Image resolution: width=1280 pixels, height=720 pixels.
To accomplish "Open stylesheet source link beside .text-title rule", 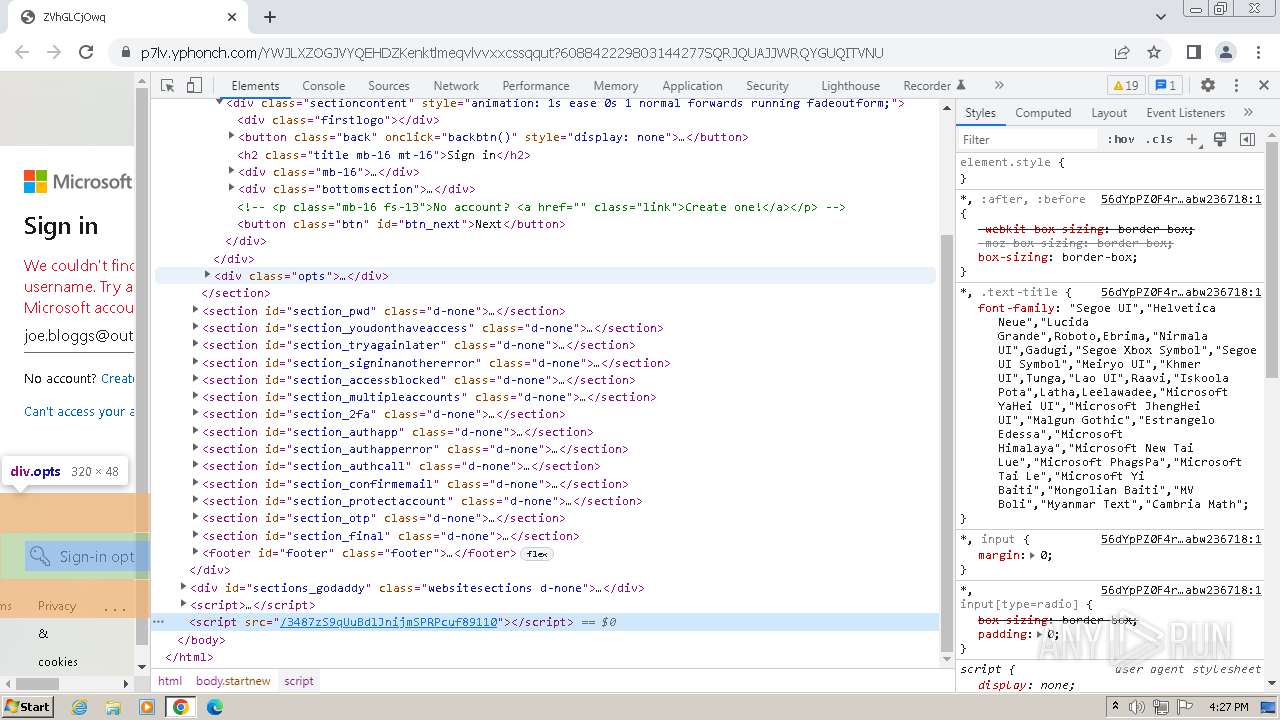I will [1181, 292].
